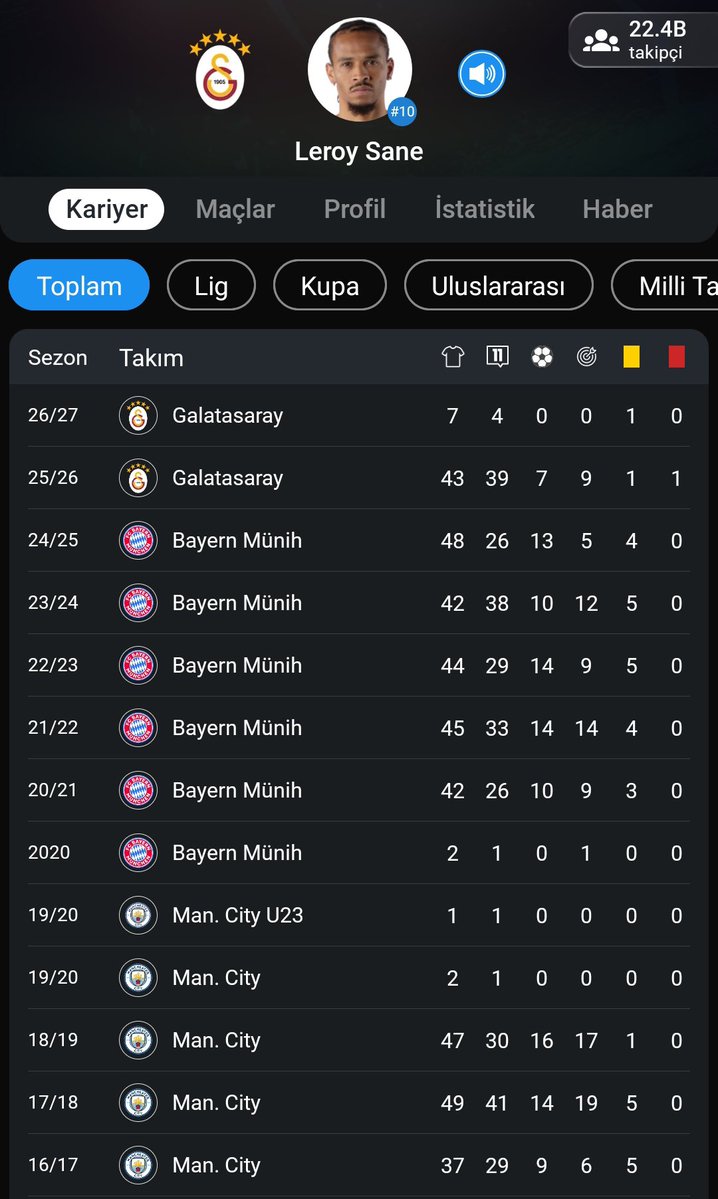718x1199 pixels.
Task: Open the Bayern Münih logo in 24/25 row
Action: (138, 541)
